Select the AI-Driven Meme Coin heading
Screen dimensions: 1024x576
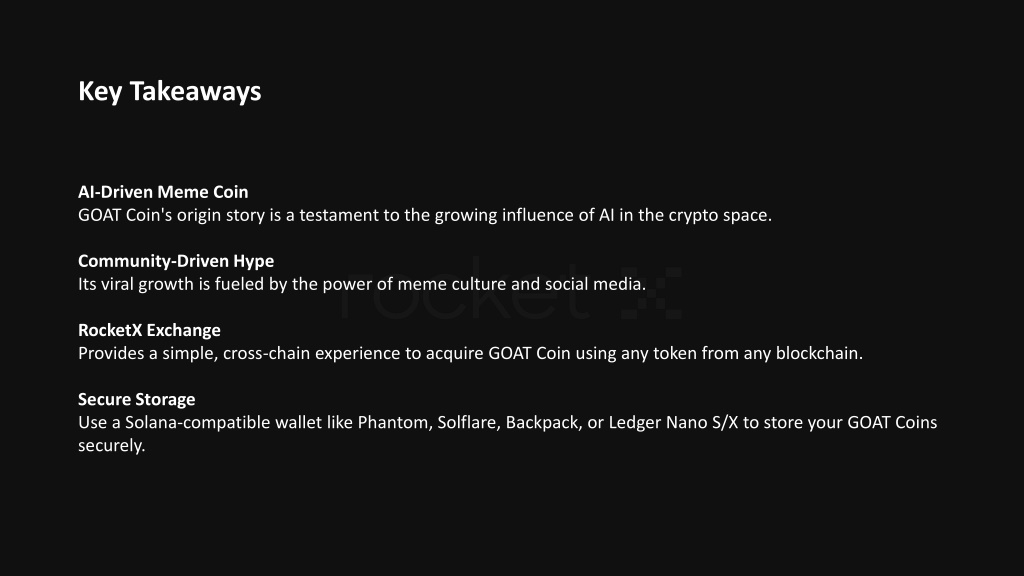coord(163,192)
